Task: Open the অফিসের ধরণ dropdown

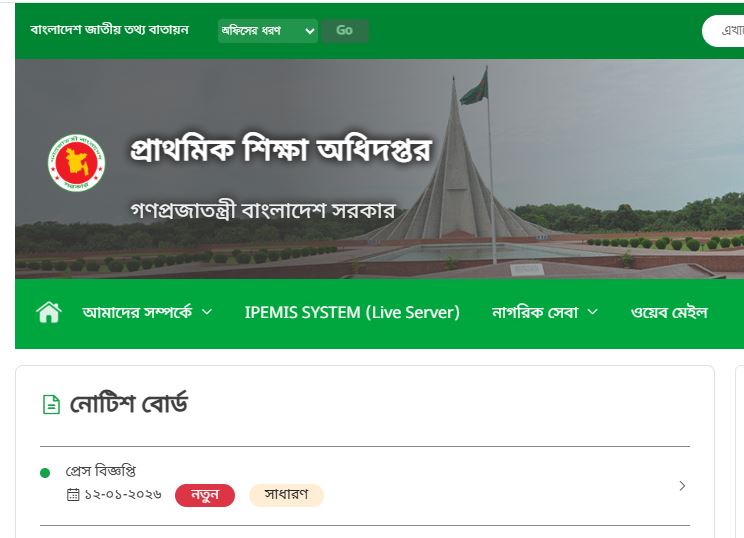Action: click(x=267, y=31)
